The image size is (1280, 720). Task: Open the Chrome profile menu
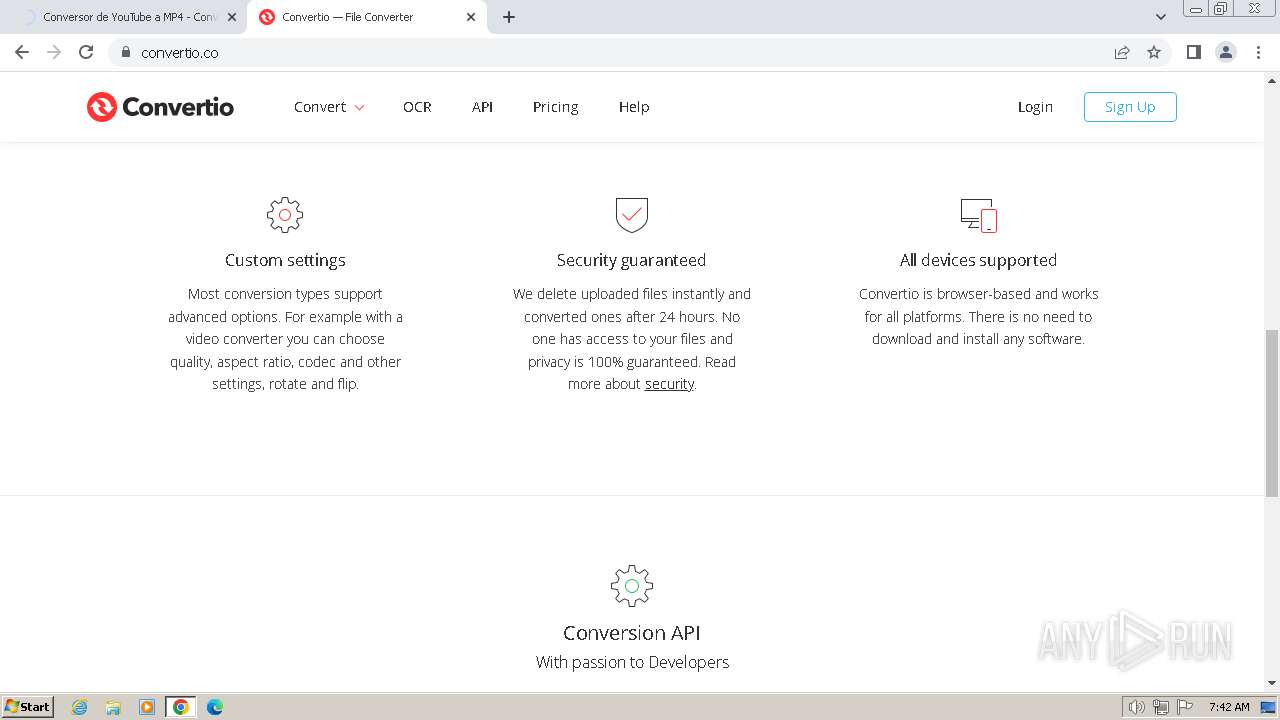[x=1226, y=52]
